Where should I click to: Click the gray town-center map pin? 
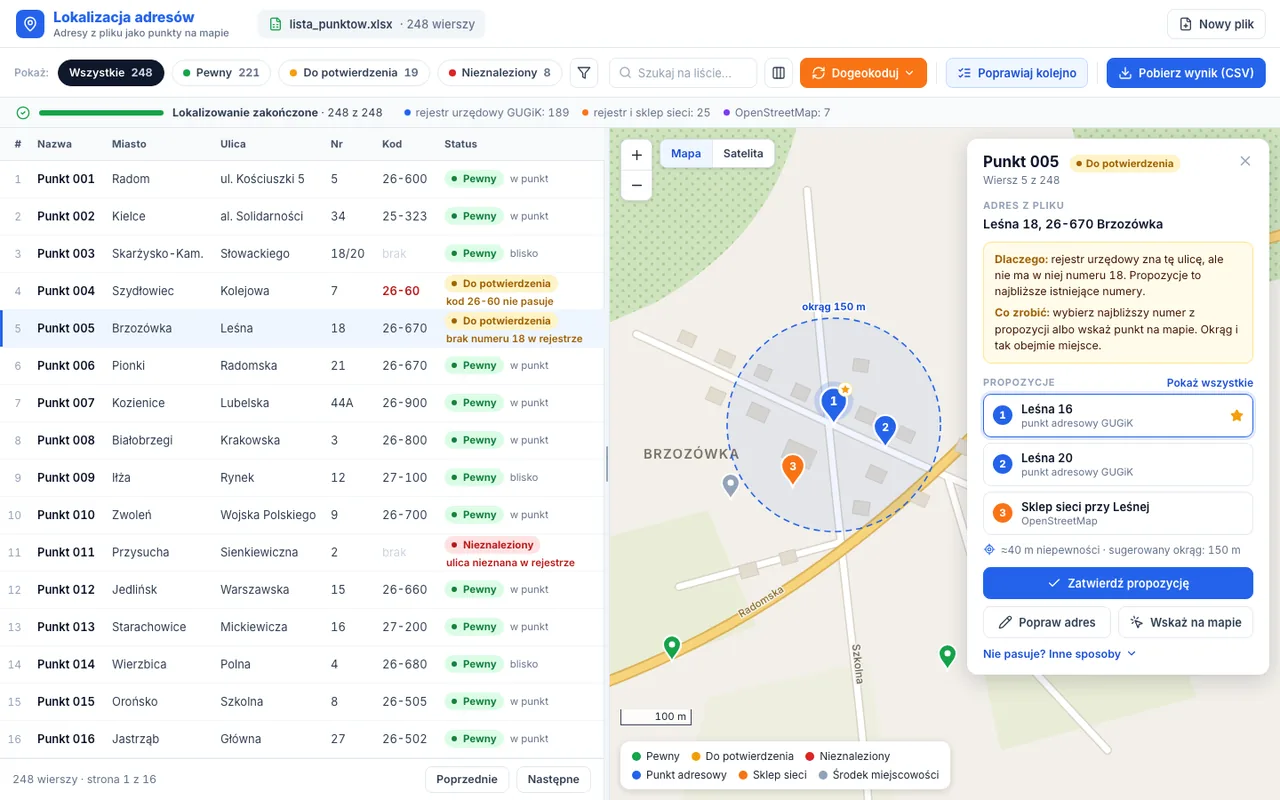731,486
